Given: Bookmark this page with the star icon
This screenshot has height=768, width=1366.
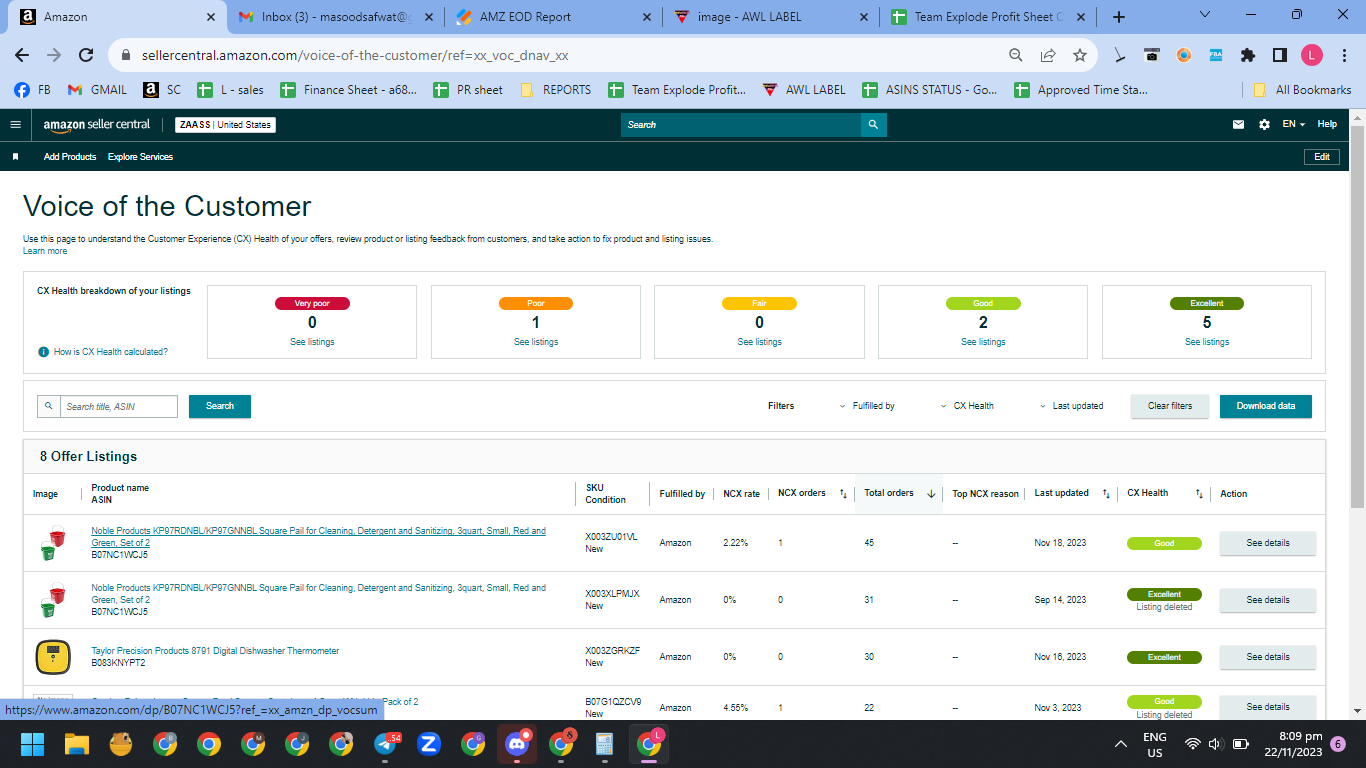Looking at the screenshot, I should tap(1080, 55).
